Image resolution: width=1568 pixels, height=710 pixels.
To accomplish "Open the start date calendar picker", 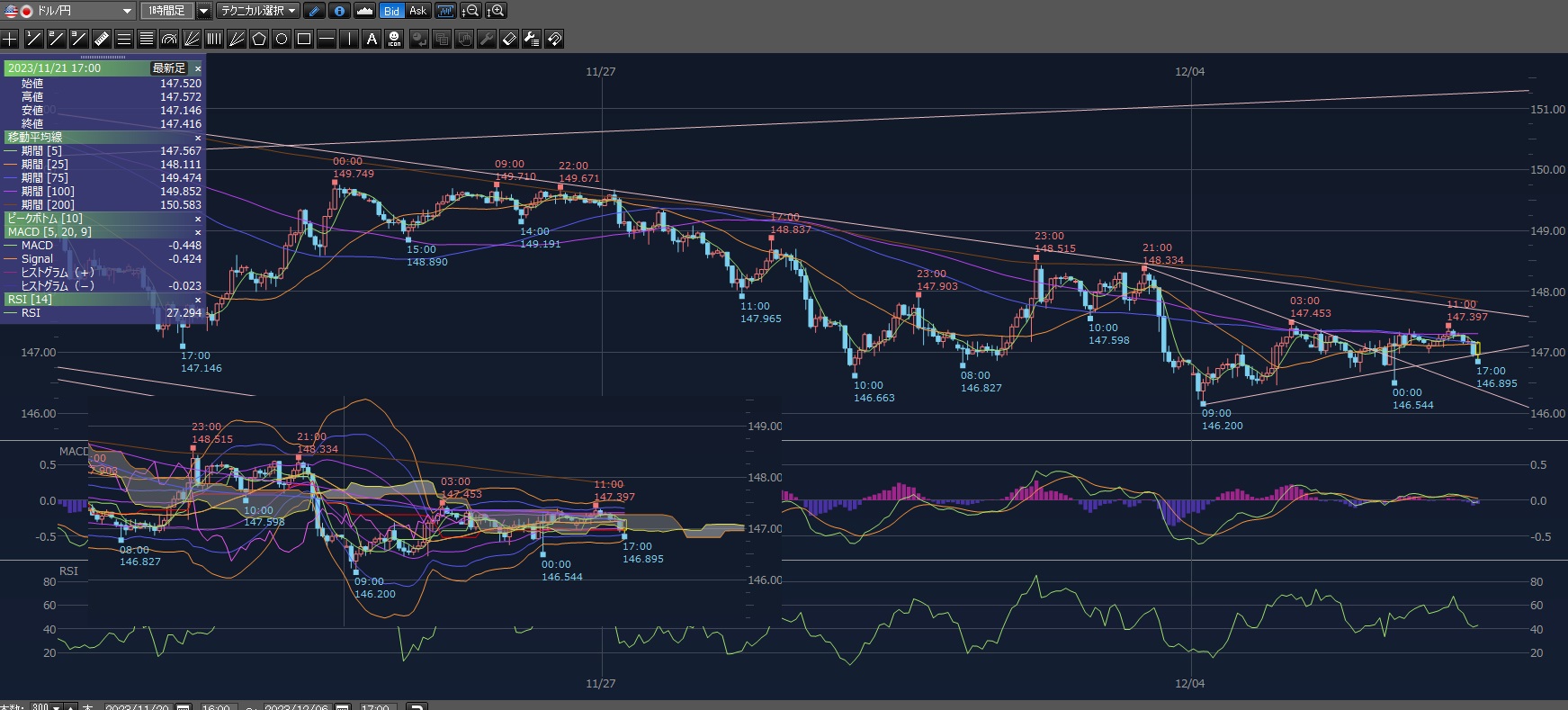I will pos(184,707).
